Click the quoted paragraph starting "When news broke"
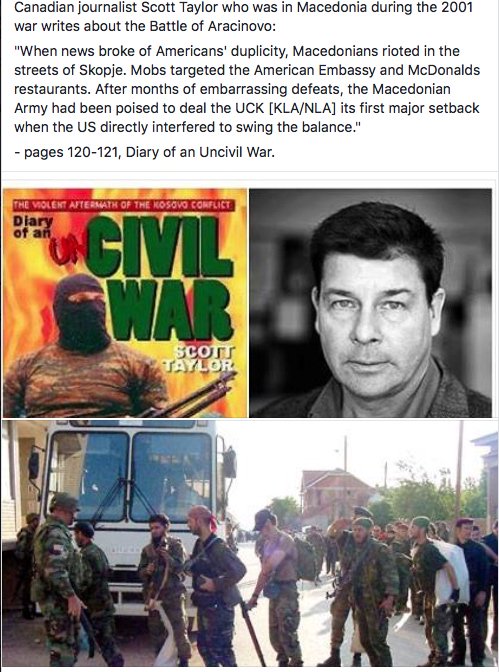Image resolution: width=499 pixels, height=672 pixels. click(x=247, y=89)
